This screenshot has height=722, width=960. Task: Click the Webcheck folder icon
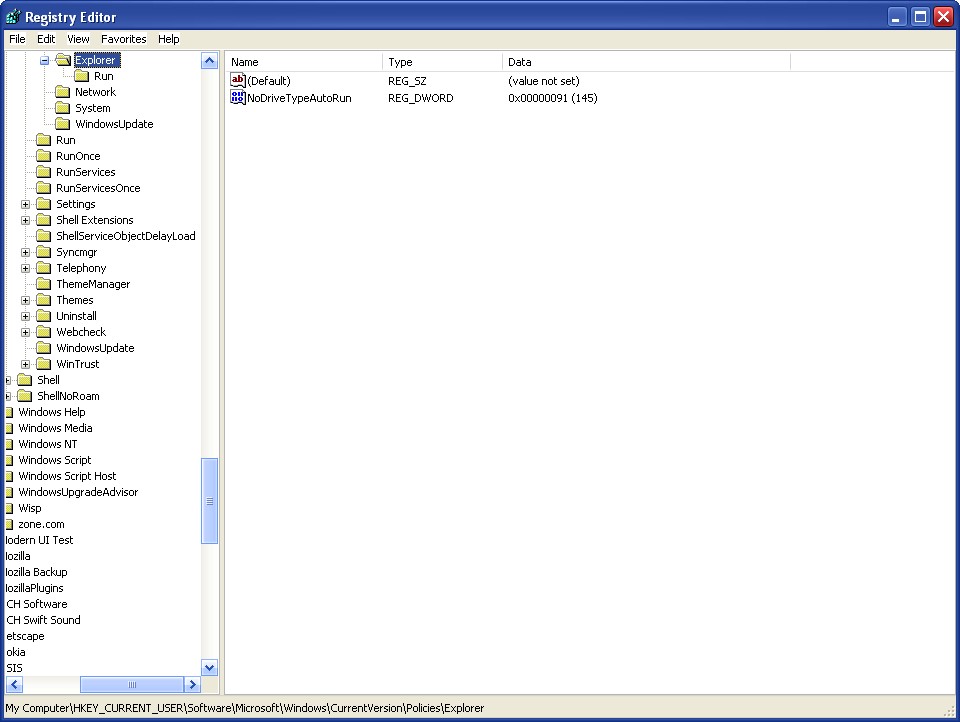pyautogui.click(x=43, y=332)
